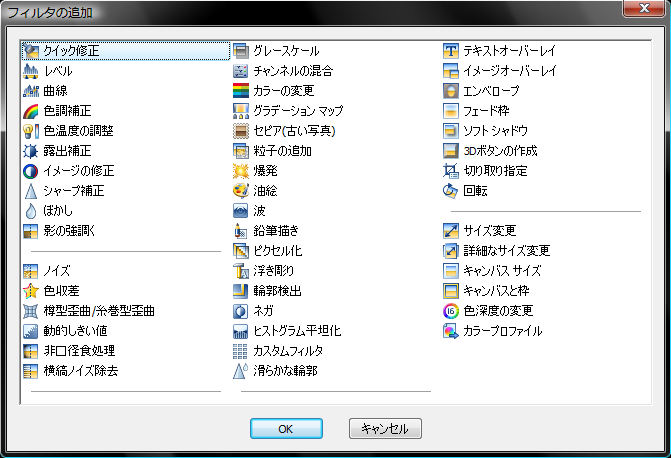671x458 pixels.
Task: Select the 油絵 palette icon
Action: coord(240,191)
